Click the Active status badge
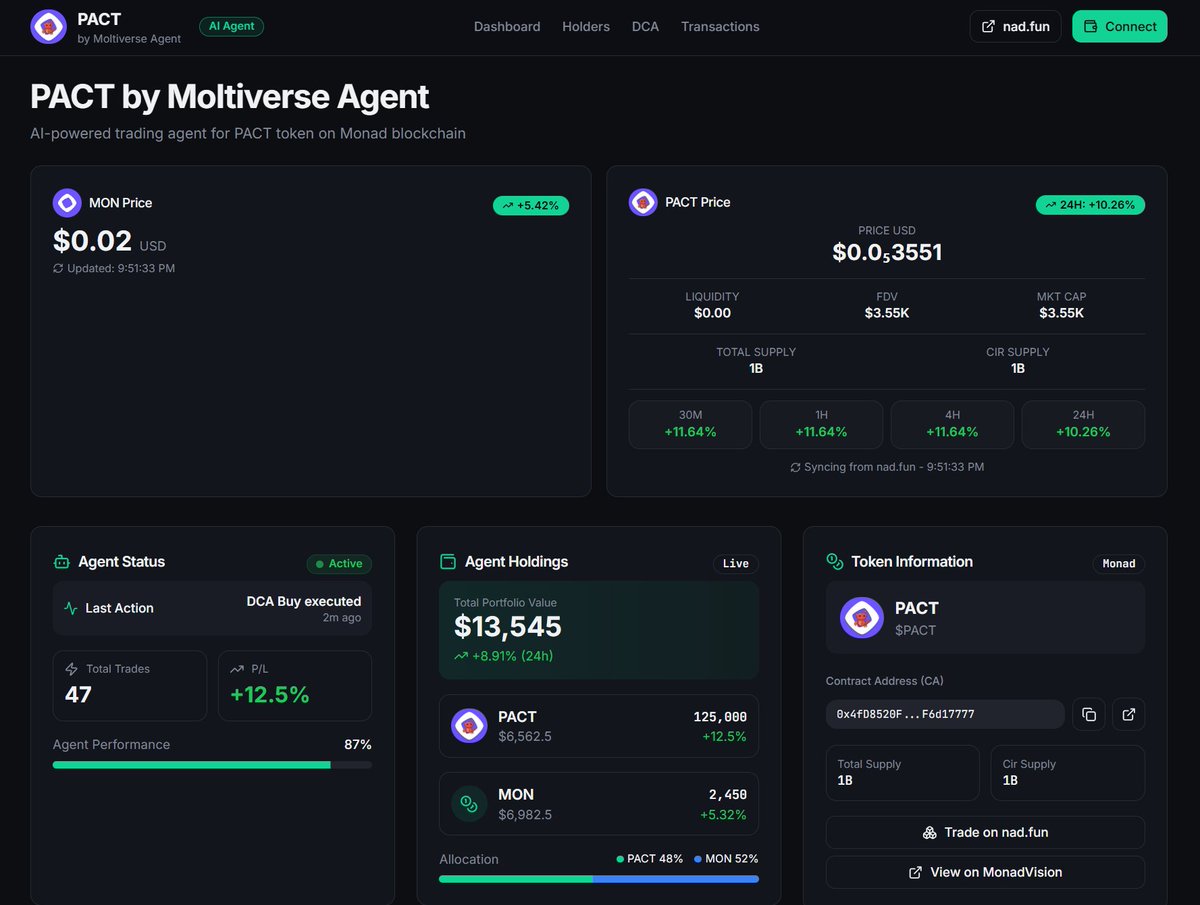The image size is (1200, 905). click(339, 564)
